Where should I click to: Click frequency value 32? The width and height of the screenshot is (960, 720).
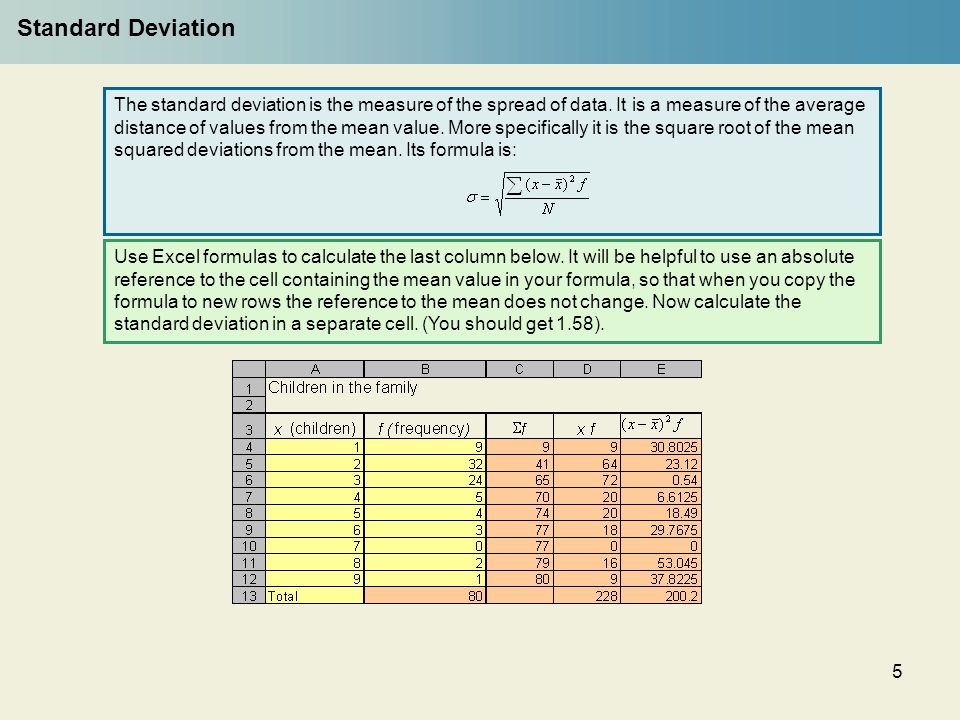425,464
